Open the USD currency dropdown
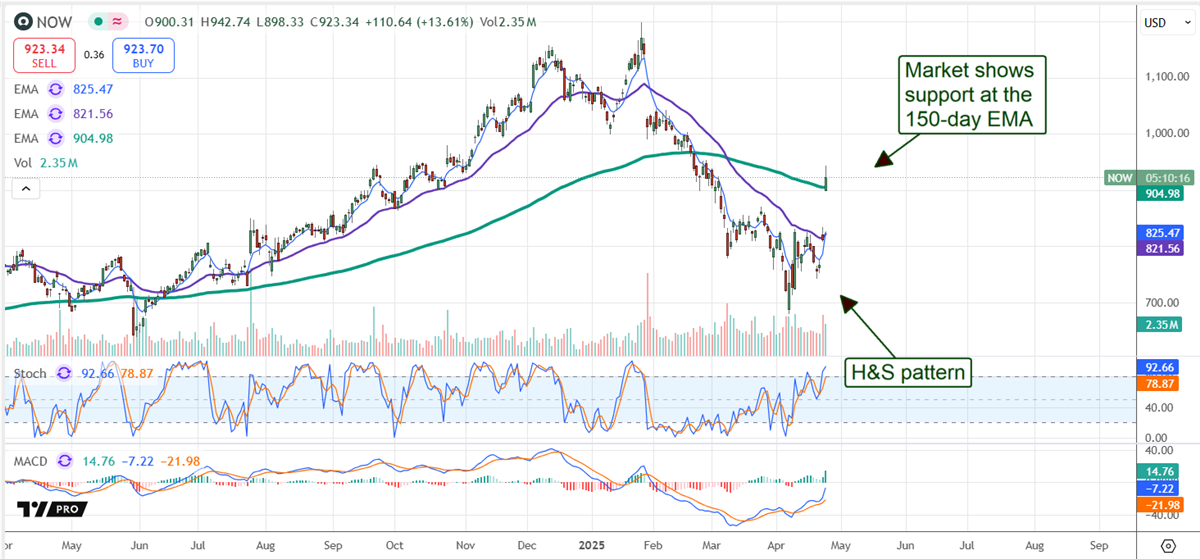The image size is (1200, 559). tap(1156, 21)
